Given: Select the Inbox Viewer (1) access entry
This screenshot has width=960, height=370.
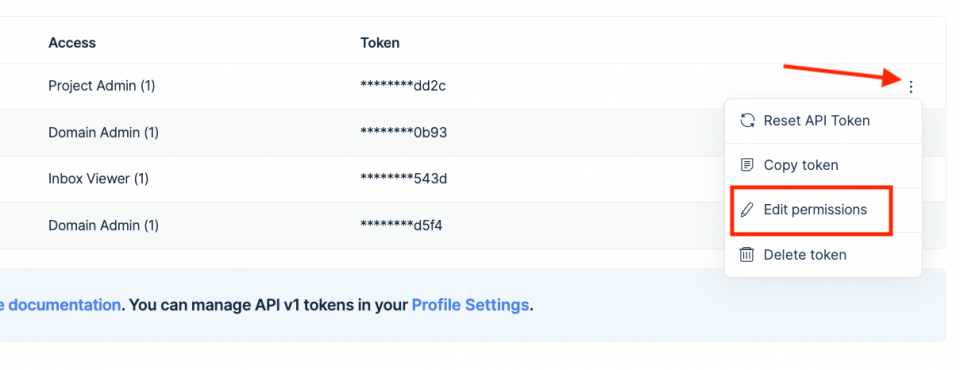Looking at the screenshot, I should [99, 179].
